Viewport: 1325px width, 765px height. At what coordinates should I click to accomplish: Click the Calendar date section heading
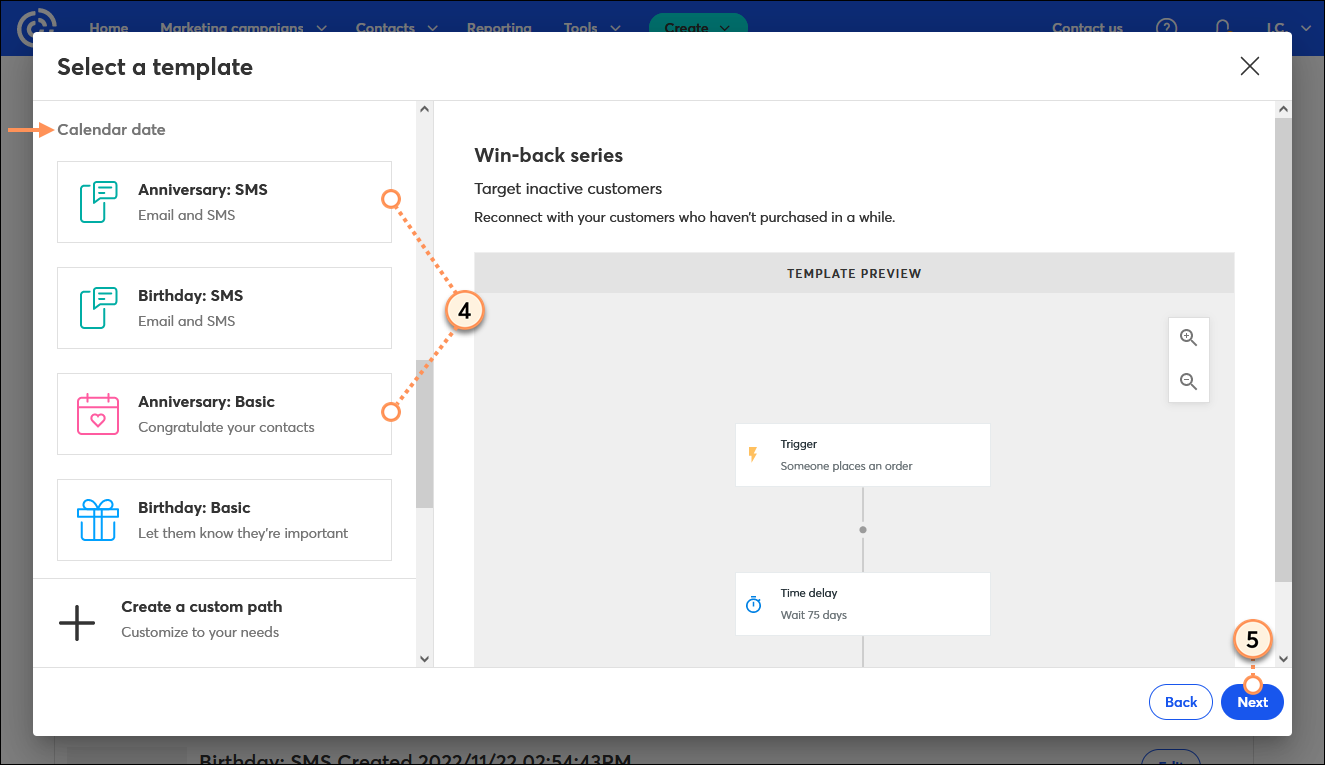111,129
